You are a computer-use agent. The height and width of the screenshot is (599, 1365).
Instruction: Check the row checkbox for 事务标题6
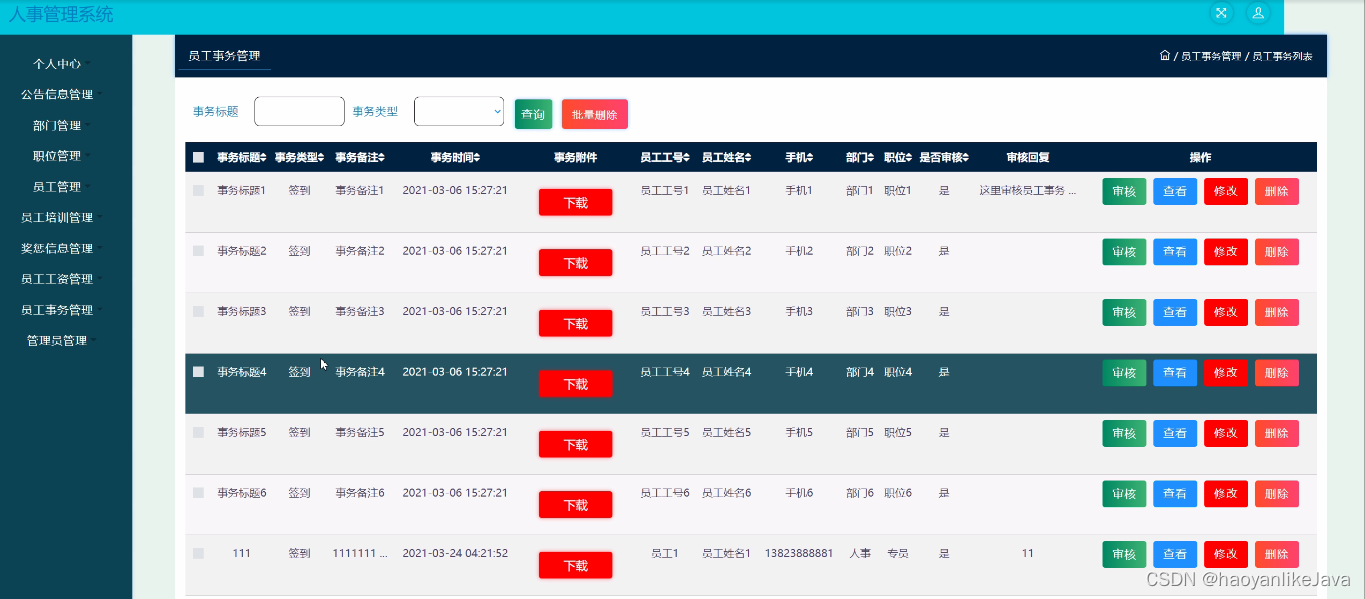tap(198, 493)
